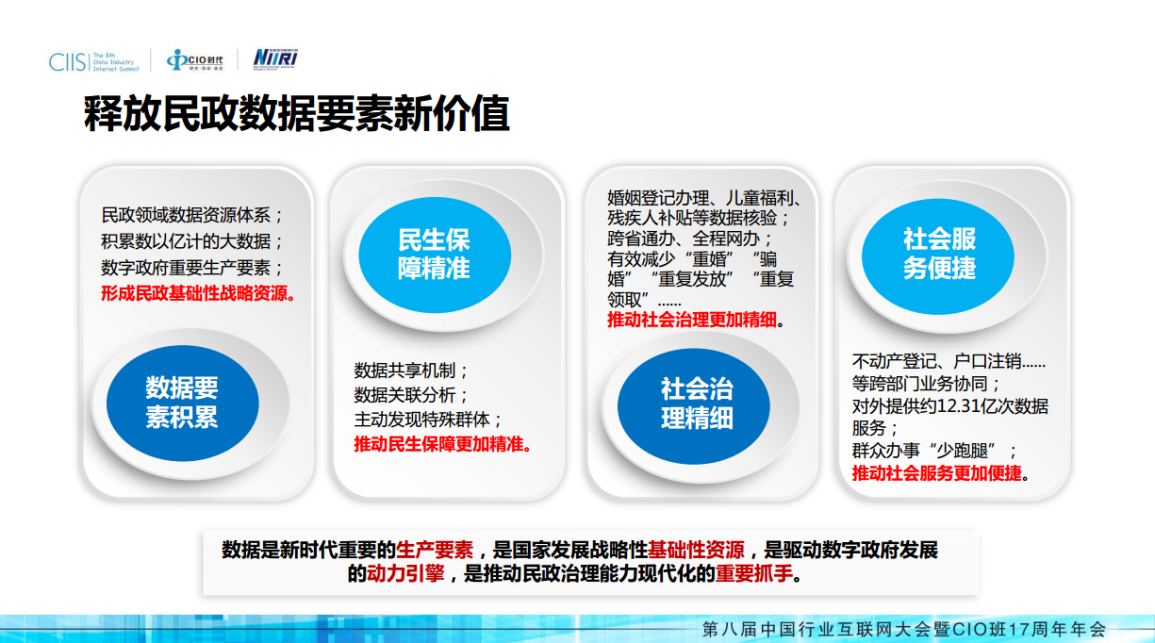Click the line 民政领域数据资源体系
1155x643 pixels.
[x=193, y=214]
